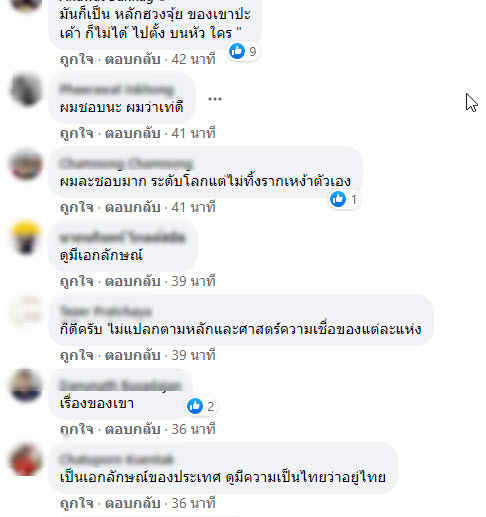486x517 pixels.
Task: Reply to the 'เรื่องของเขา' comment
Action: point(133,429)
